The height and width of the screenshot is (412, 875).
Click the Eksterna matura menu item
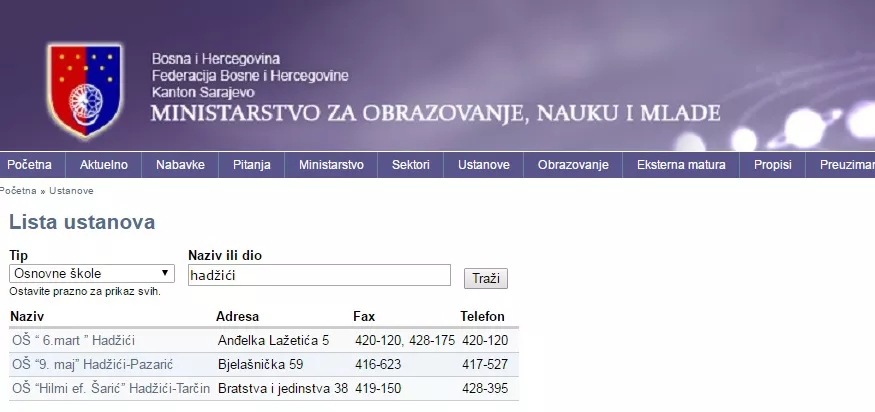(x=681, y=165)
